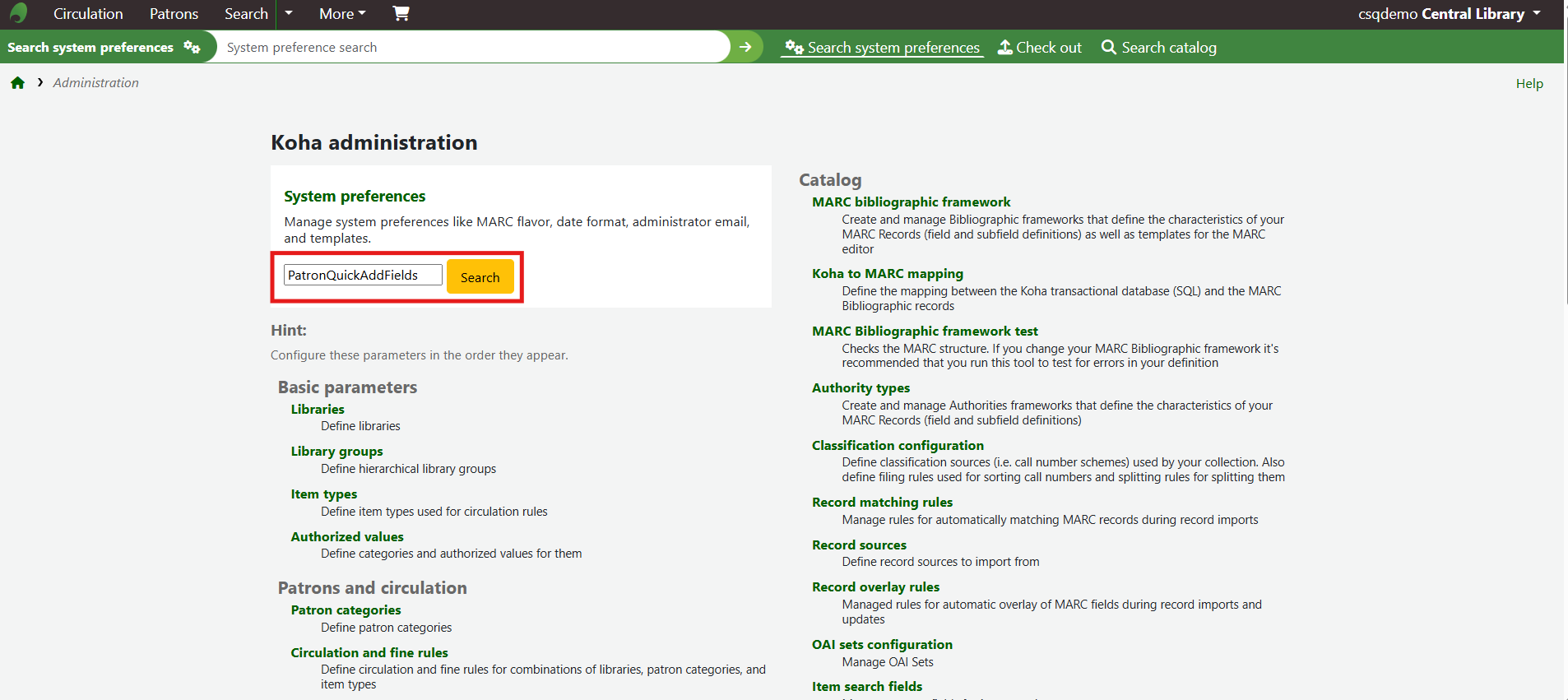Open the More dropdown menu
Viewport: 1568px width, 700px height.
[342, 14]
